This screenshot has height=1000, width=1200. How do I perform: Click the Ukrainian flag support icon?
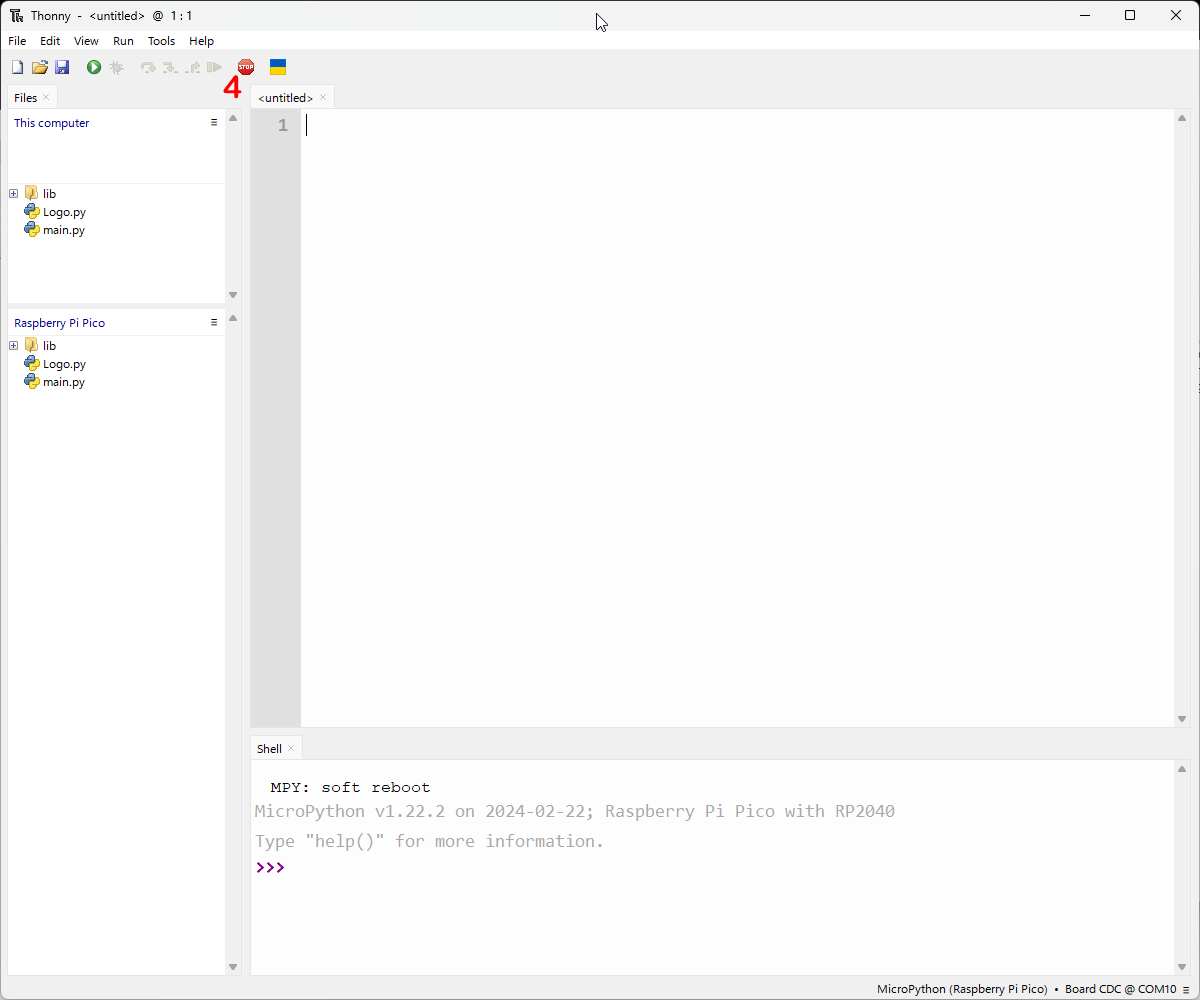[277, 66]
